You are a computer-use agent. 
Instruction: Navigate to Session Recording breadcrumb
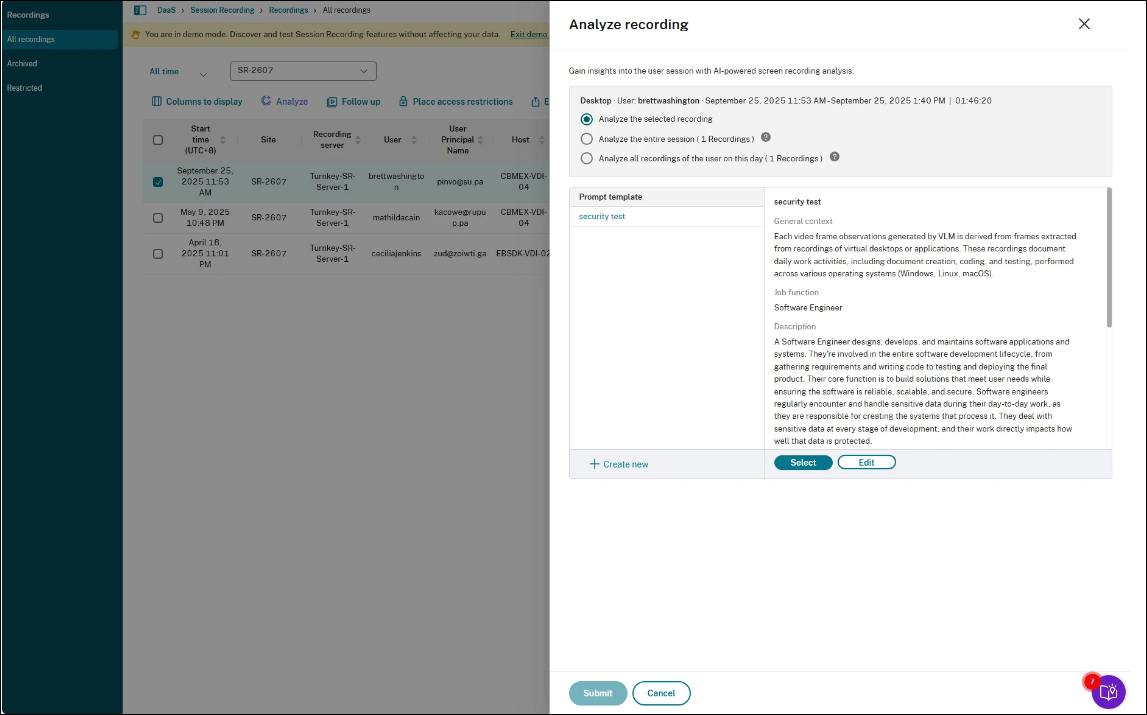click(x=222, y=10)
